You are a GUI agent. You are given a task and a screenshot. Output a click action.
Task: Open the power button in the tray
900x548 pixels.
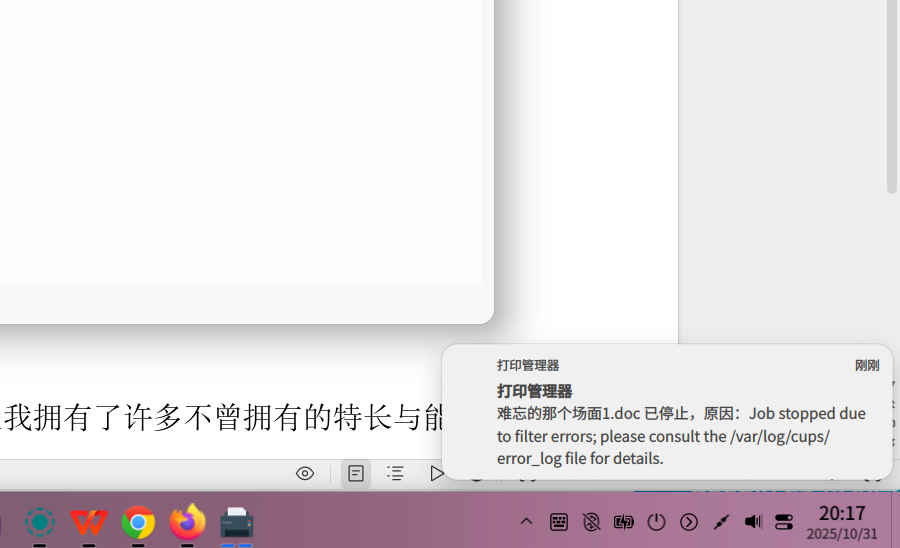point(656,522)
